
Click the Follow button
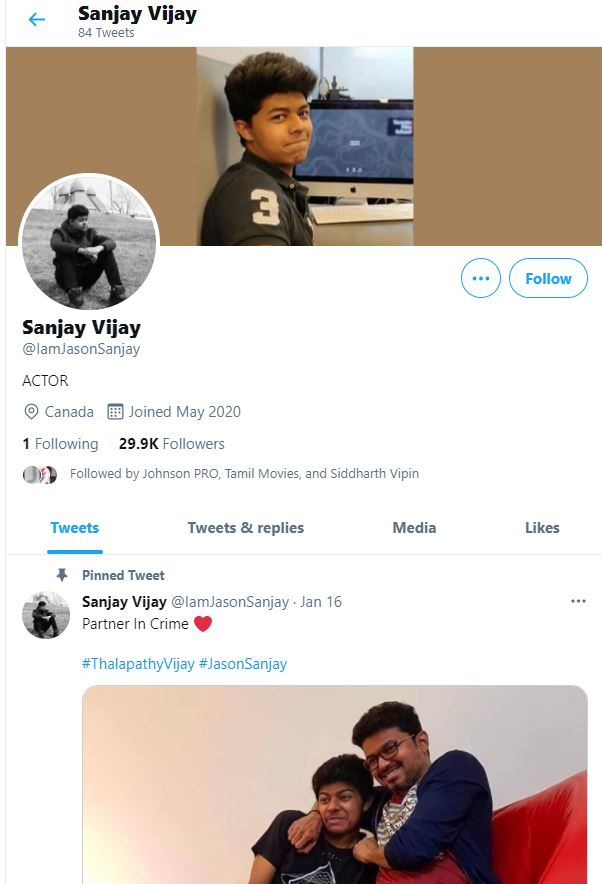(548, 279)
